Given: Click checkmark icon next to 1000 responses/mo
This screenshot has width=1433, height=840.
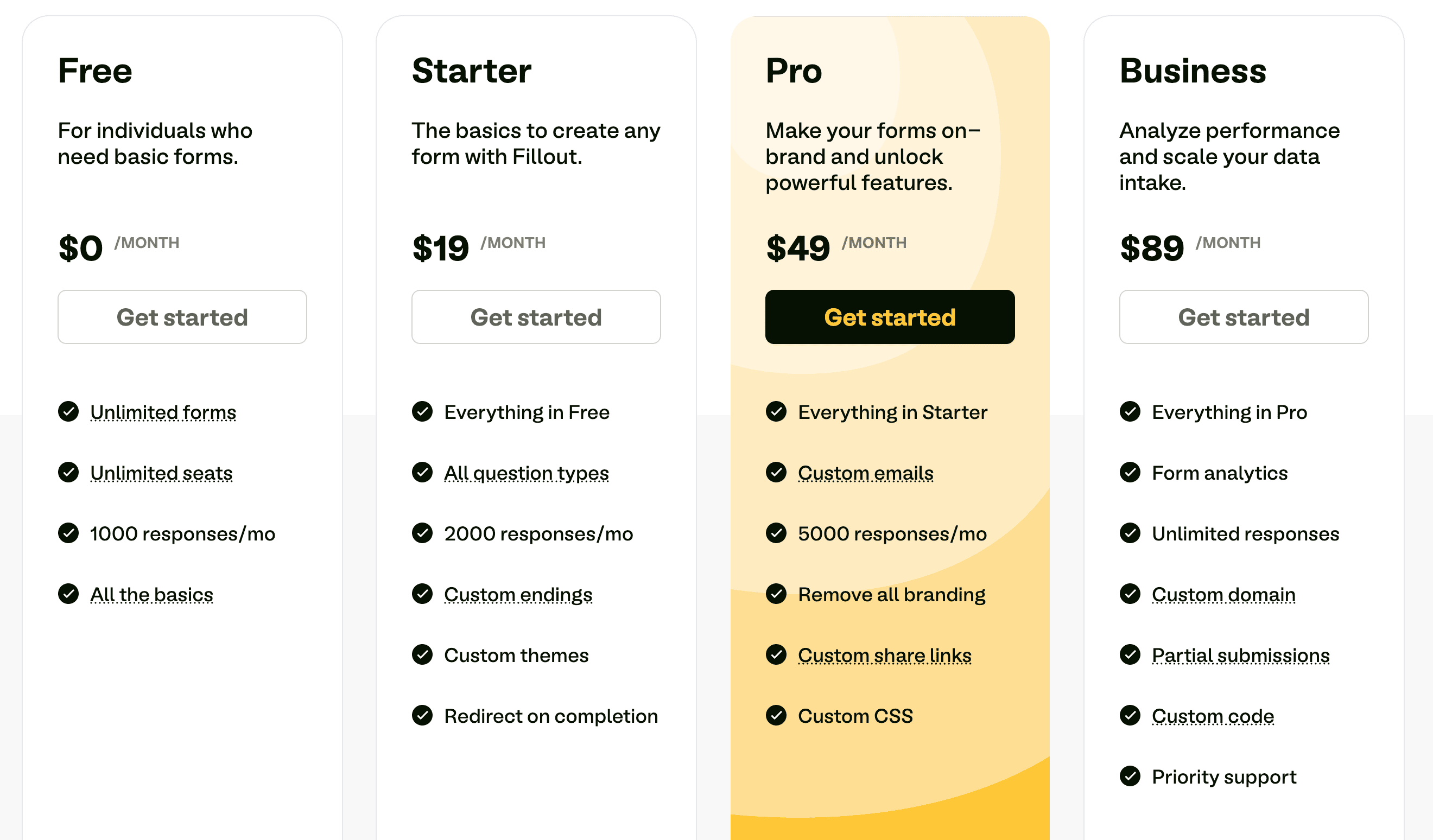Looking at the screenshot, I should pyautogui.click(x=68, y=533).
